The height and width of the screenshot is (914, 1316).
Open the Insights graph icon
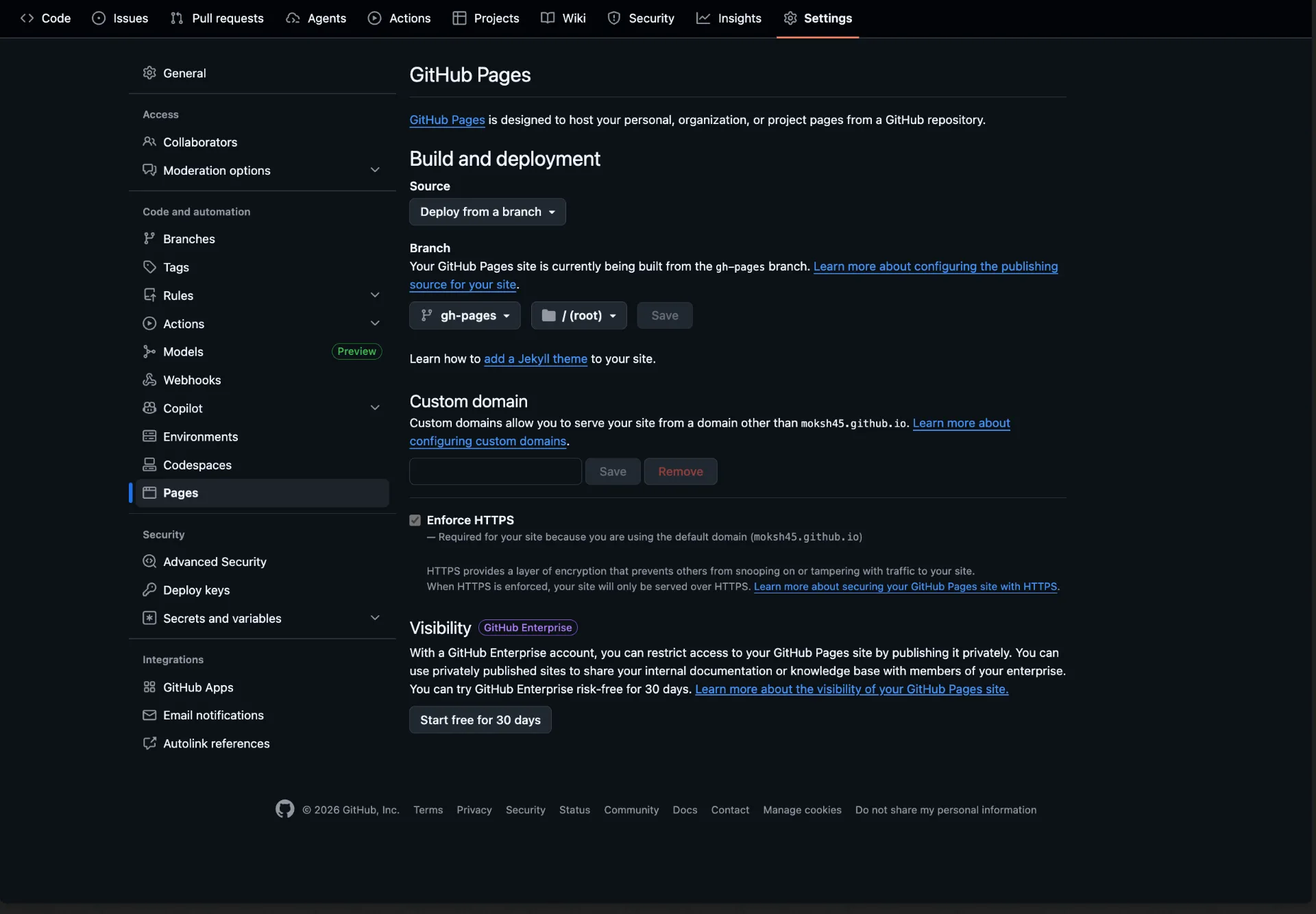705,18
